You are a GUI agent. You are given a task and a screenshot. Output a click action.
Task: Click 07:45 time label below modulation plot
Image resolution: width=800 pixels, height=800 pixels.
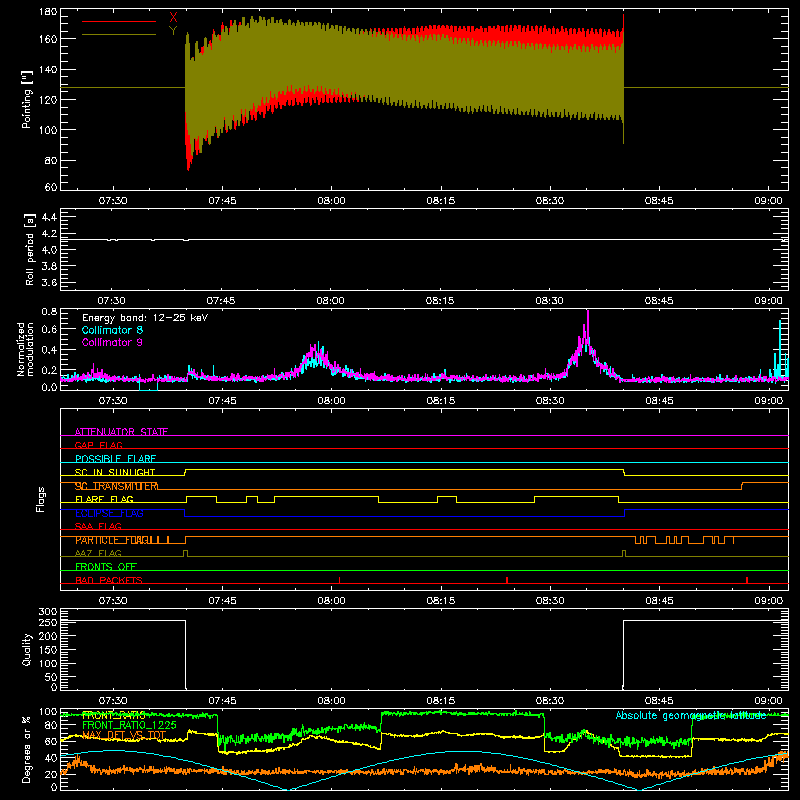(x=222, y=401)
